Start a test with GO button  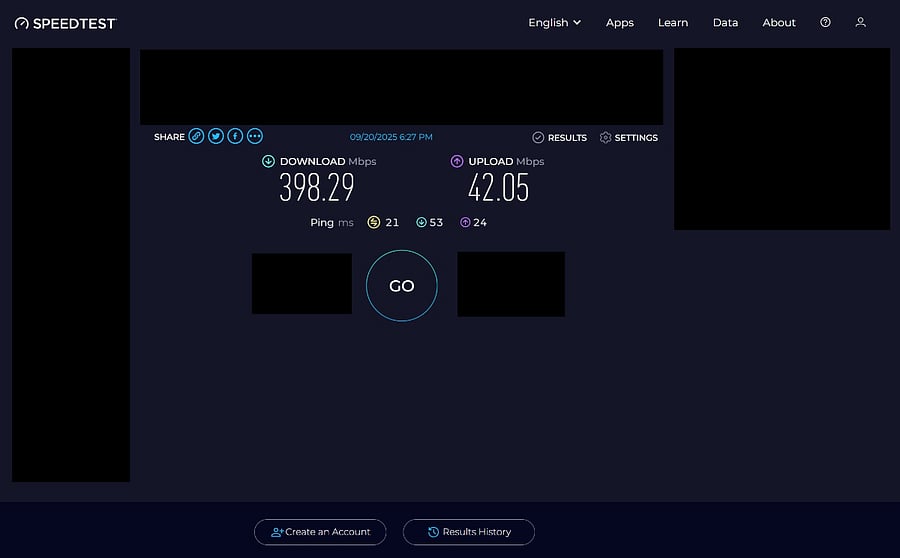[402, 285]
